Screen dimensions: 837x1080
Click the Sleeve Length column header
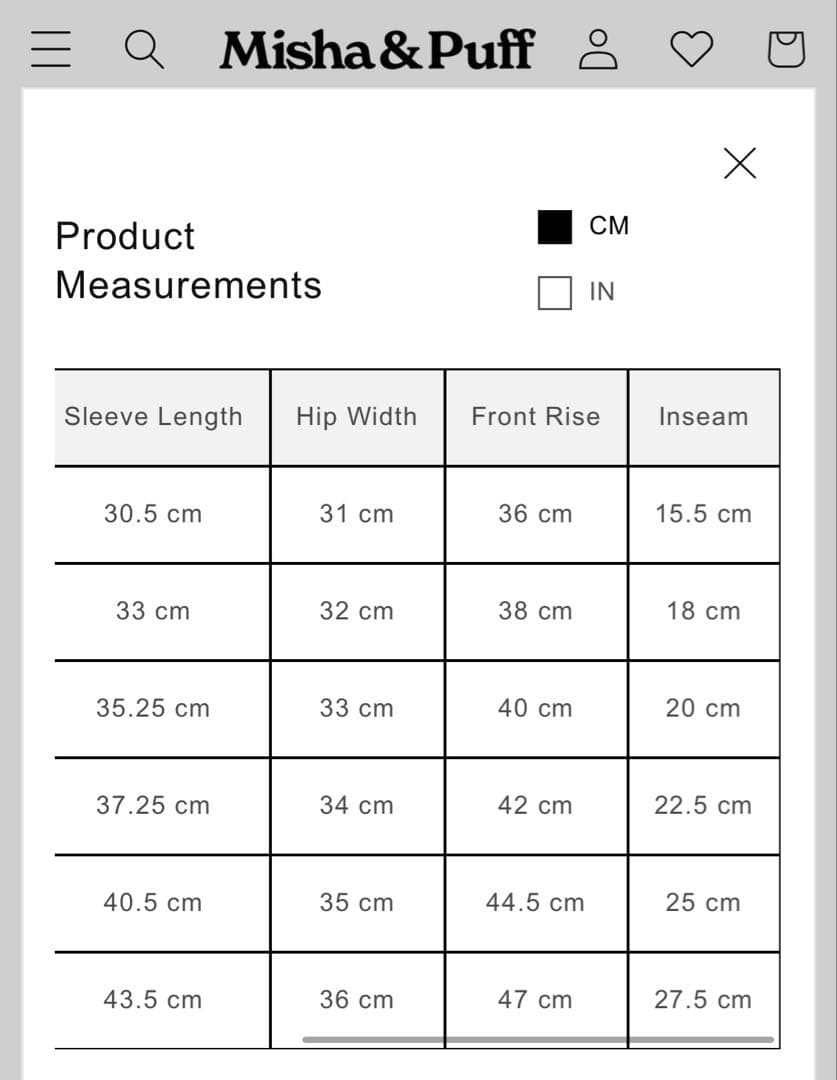(153, 417)
